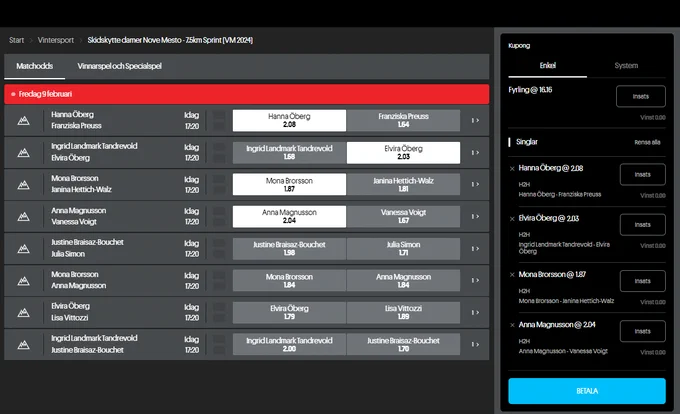Select Justine Braisaz-Bouchet 1.70 odds

pyautogui.click(x=403, y=344)
